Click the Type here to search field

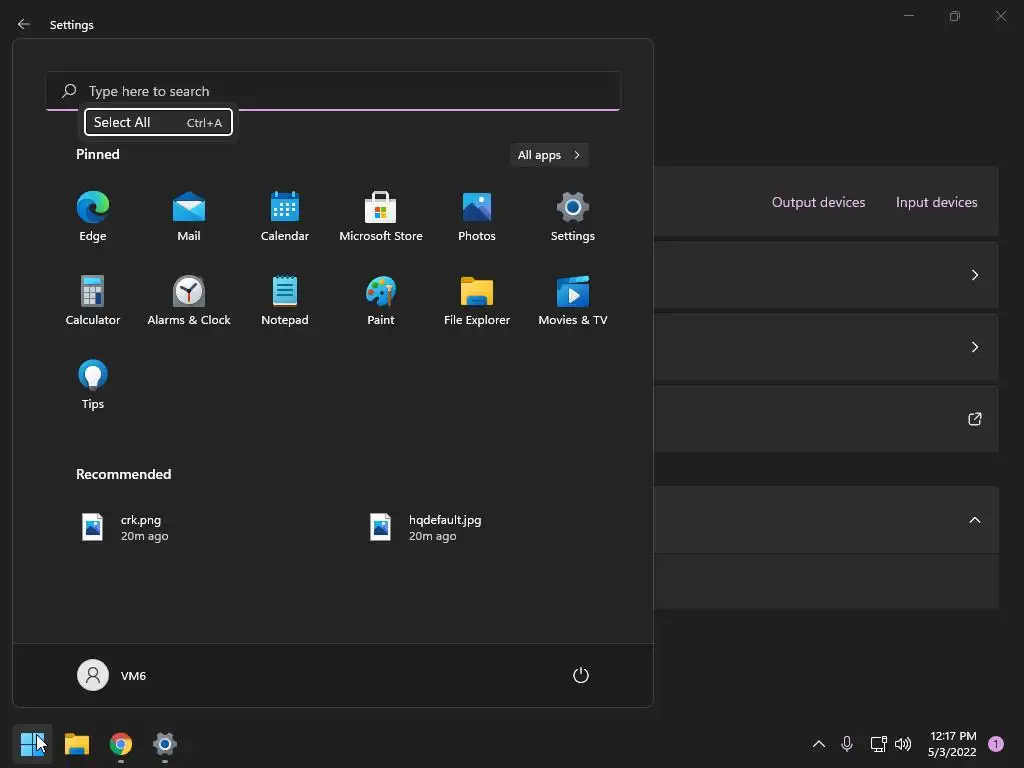(333, 91)
